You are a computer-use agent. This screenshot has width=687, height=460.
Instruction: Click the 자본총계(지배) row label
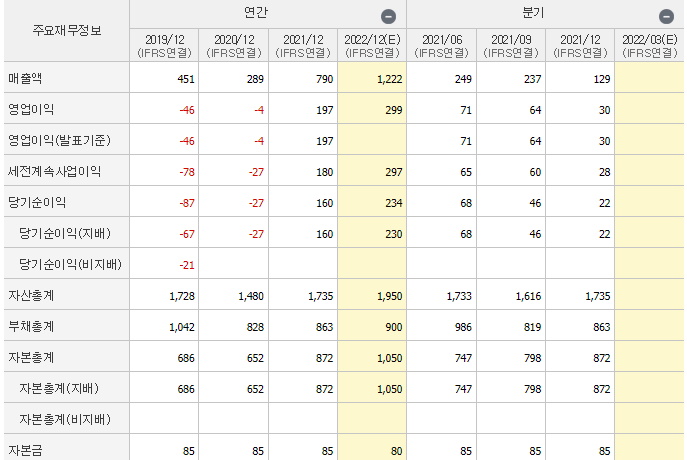[59, 389]
